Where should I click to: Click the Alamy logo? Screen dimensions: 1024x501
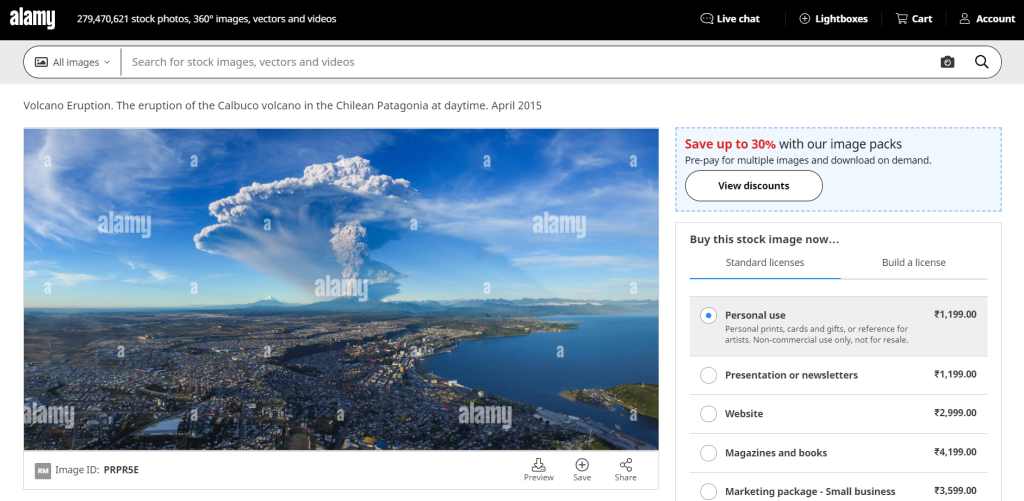32,18
